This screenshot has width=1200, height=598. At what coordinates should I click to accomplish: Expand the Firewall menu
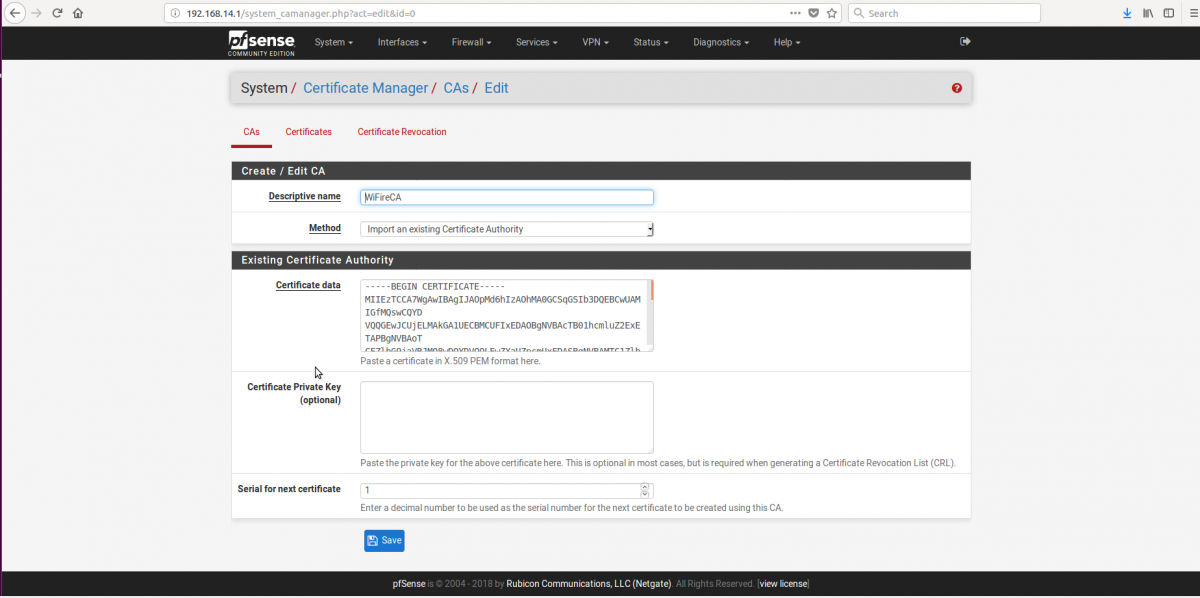pos(471,42)
